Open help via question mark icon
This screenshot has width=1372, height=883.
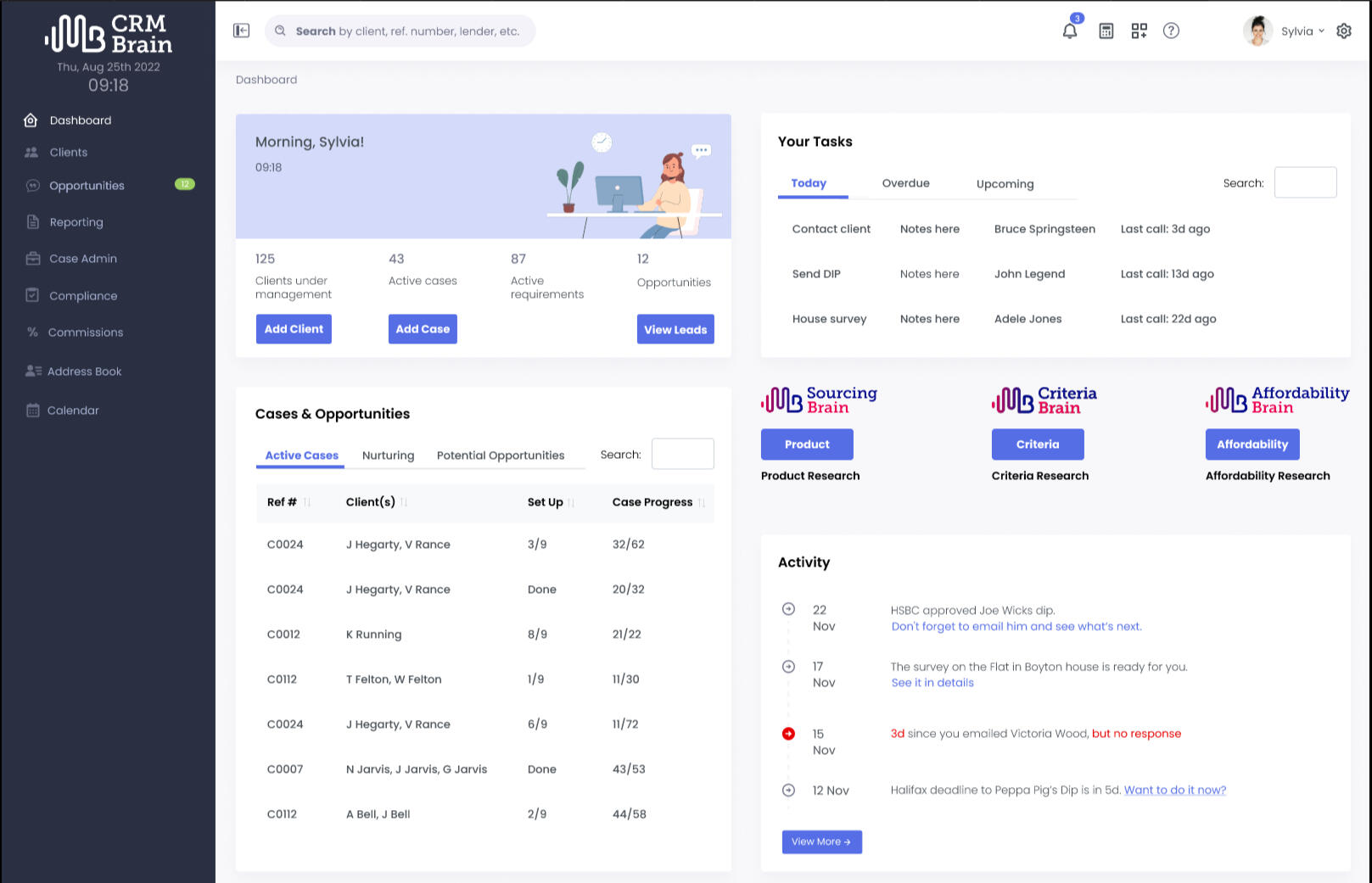[x=1171, y=31]
